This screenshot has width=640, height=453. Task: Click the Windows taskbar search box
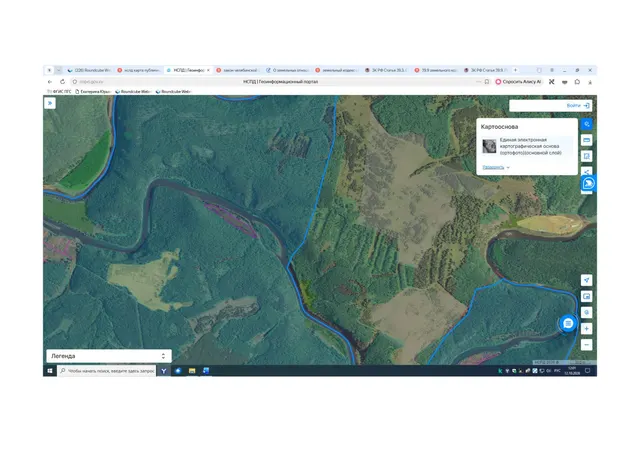107,371
